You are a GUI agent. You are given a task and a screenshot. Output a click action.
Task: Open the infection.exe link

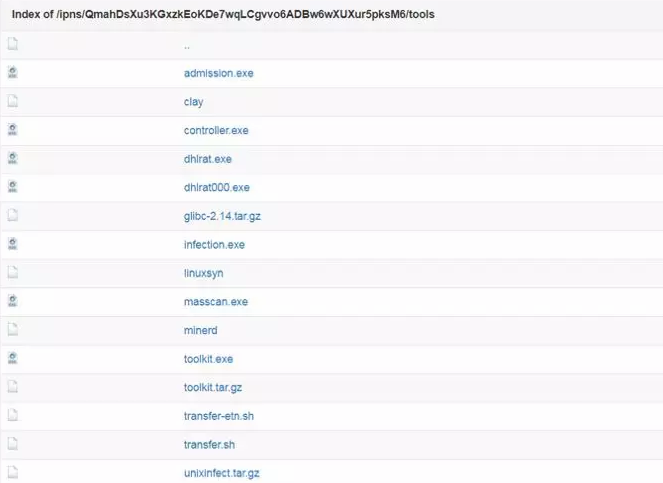[214, 244]
